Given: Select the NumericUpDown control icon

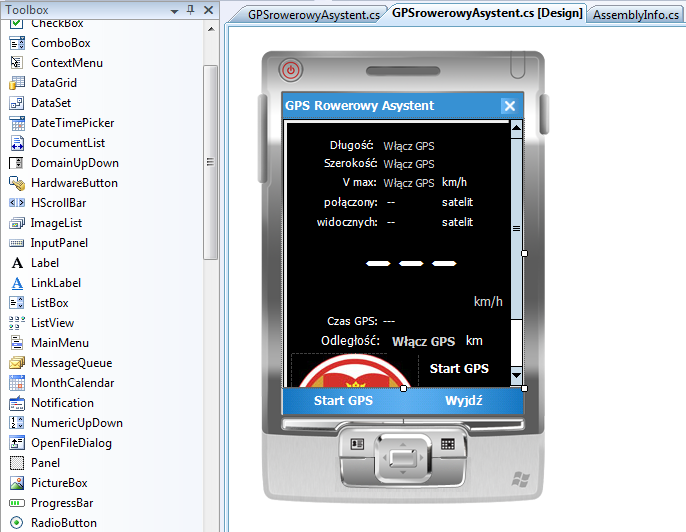Looking at the screenshot, I should coord(17,423).
